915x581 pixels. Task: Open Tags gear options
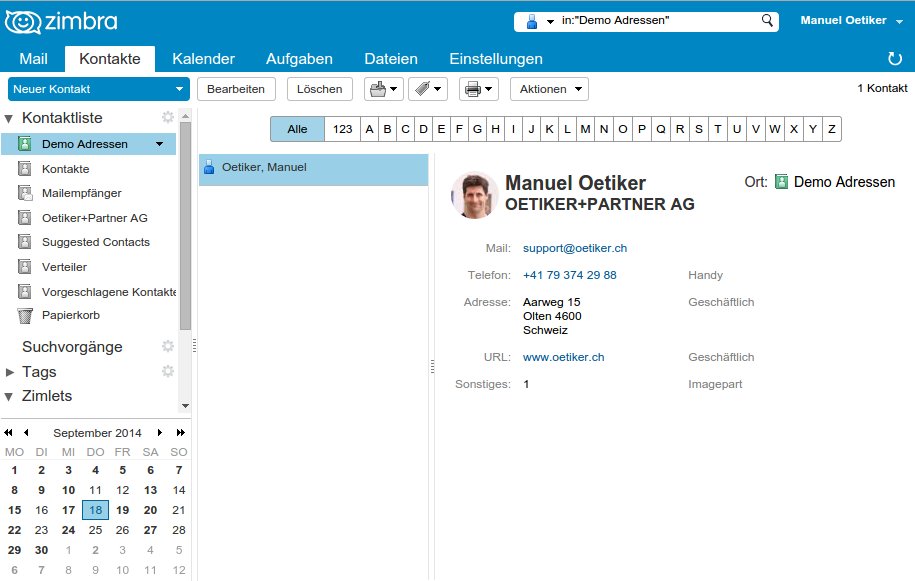pos(168,371)
